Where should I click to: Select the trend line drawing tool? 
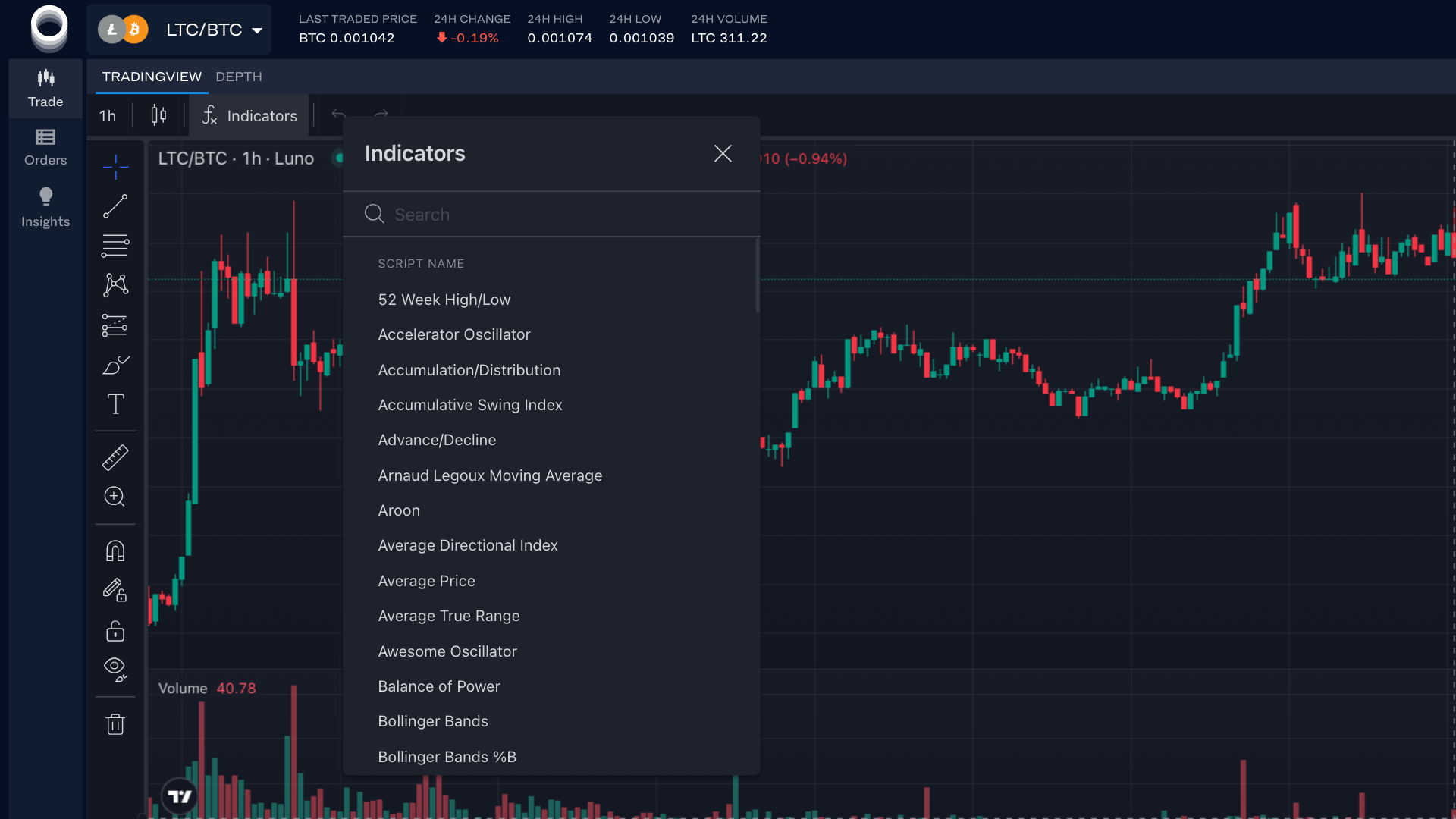(115, 206)
